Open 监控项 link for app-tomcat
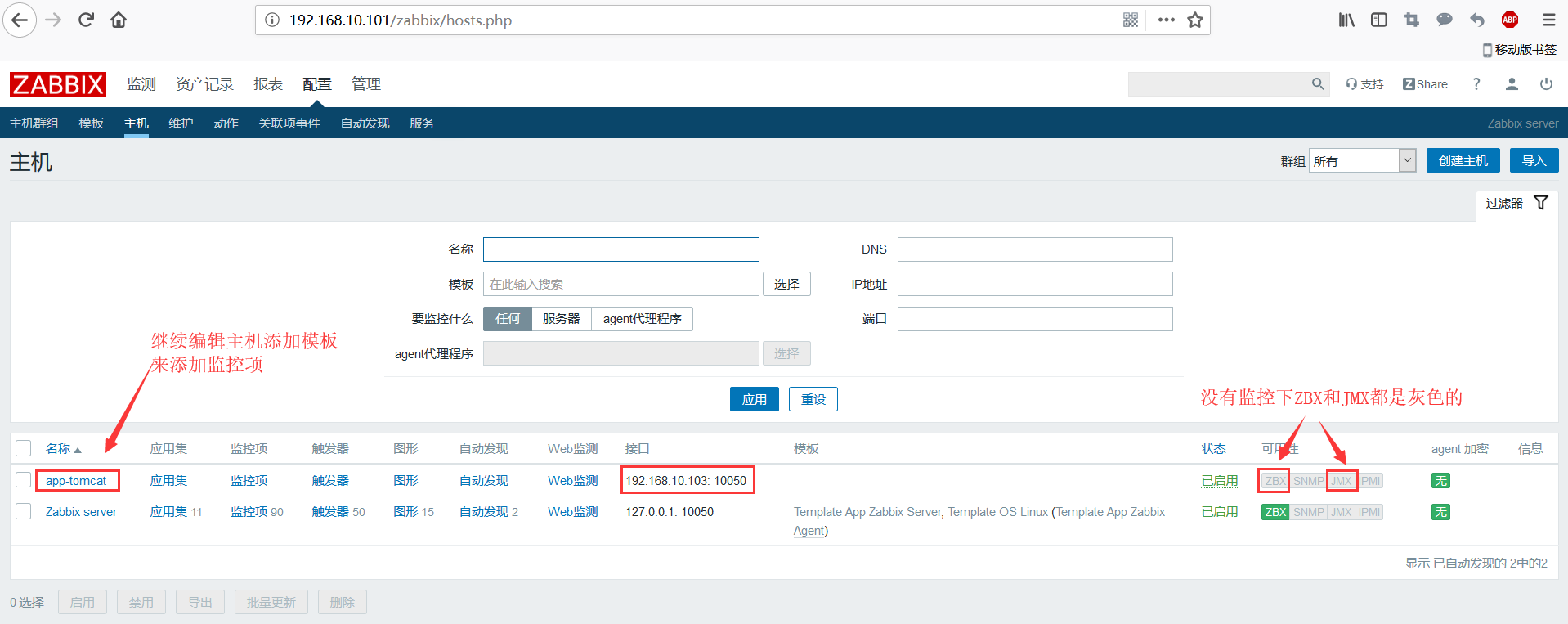The image size is (1568, 624). point(249,481)
